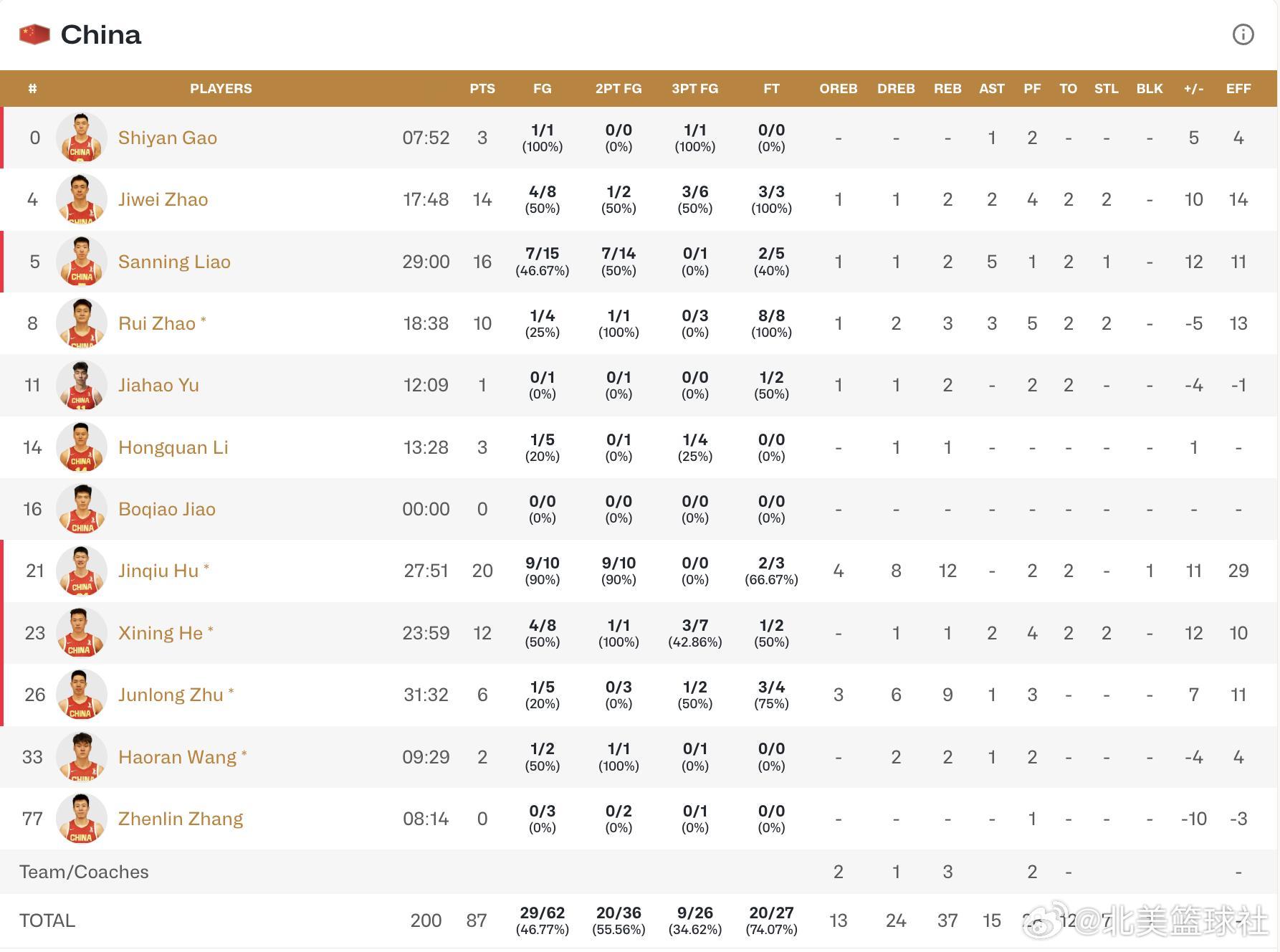Open Hongquan Li's player photo
Viewport: 1280px width, 952px height.
click(x=81, y=447)
